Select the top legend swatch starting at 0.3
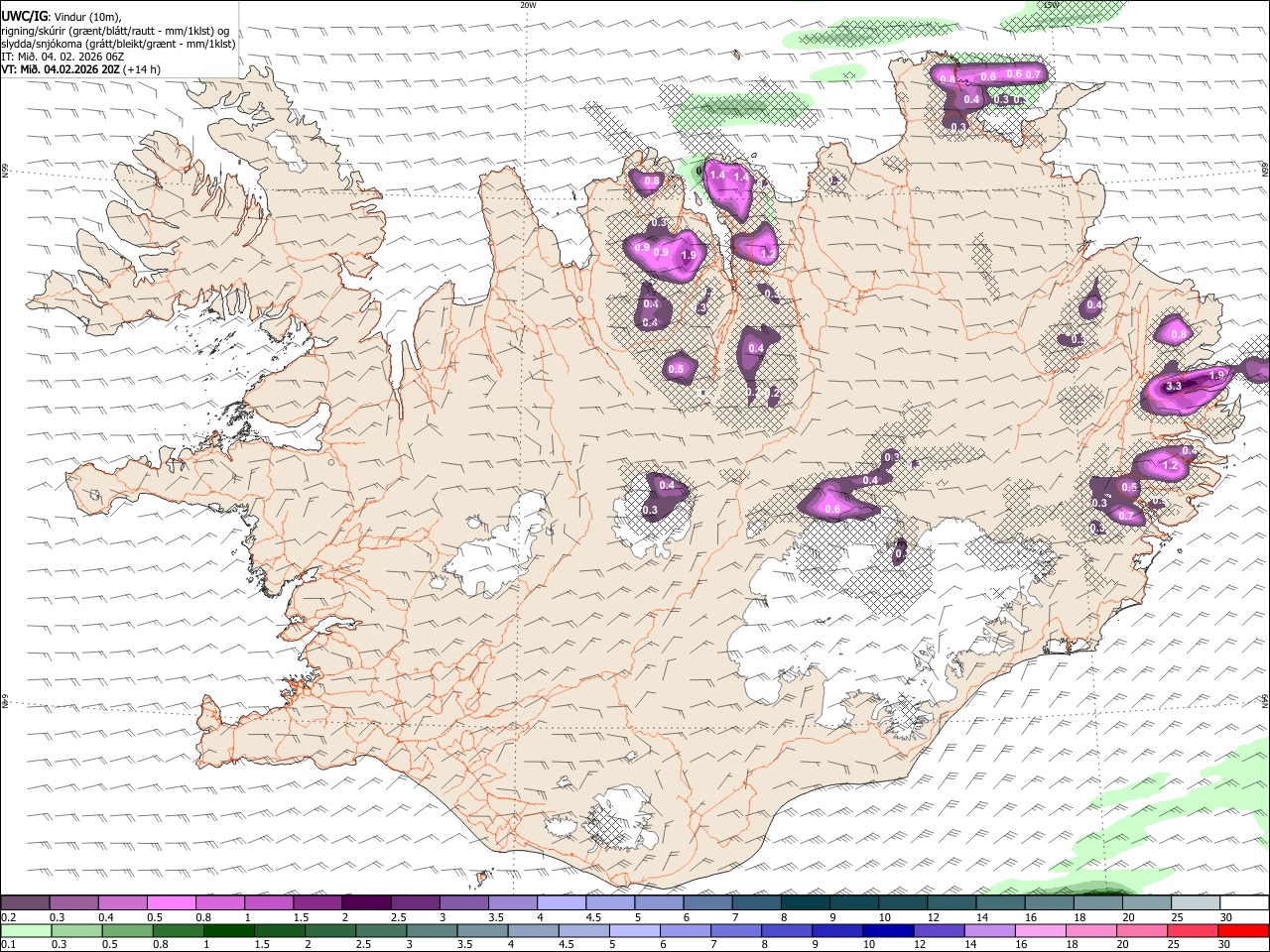 click(73, 903)
